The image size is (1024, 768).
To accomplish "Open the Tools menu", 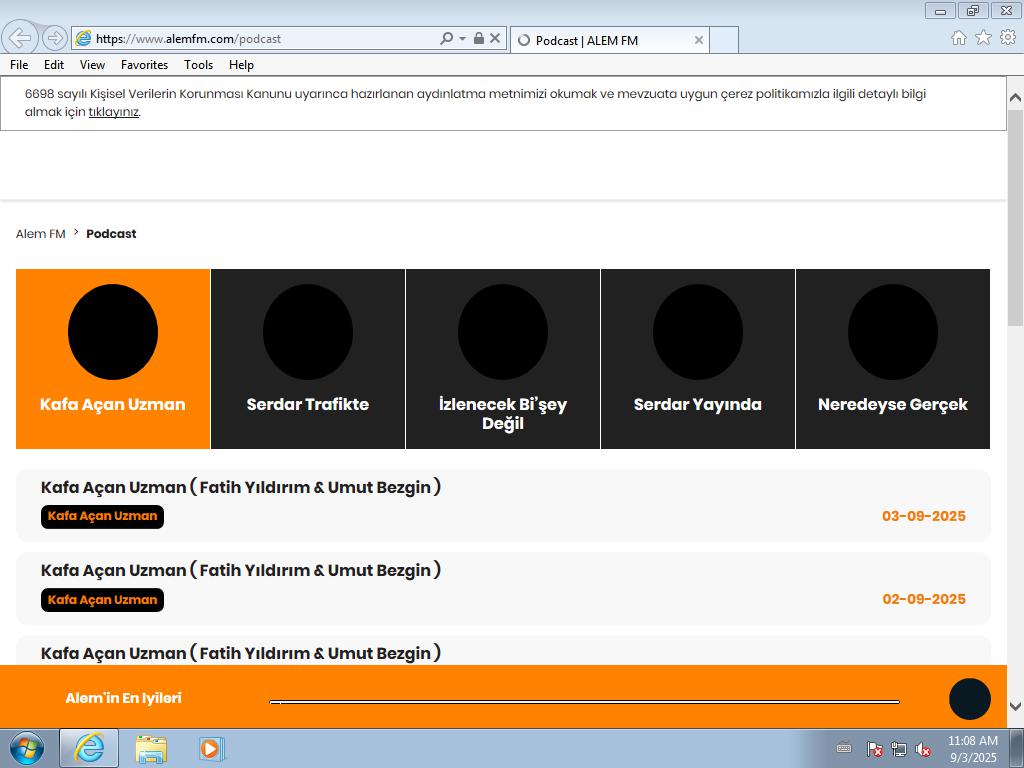I will pos(198,65).
